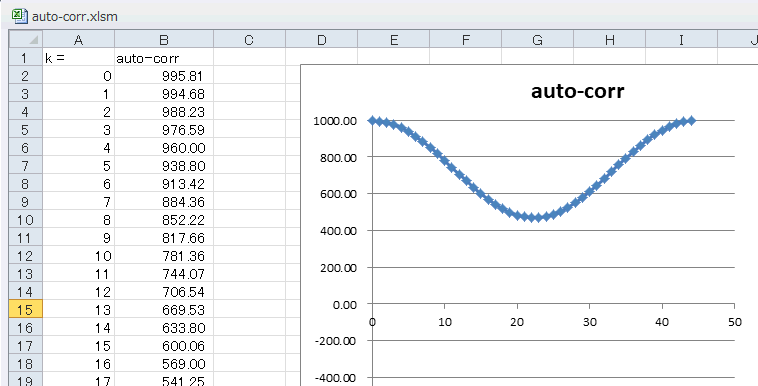Click horizontal axis label 50
This screenshot has height=386, width=758.
735,322
